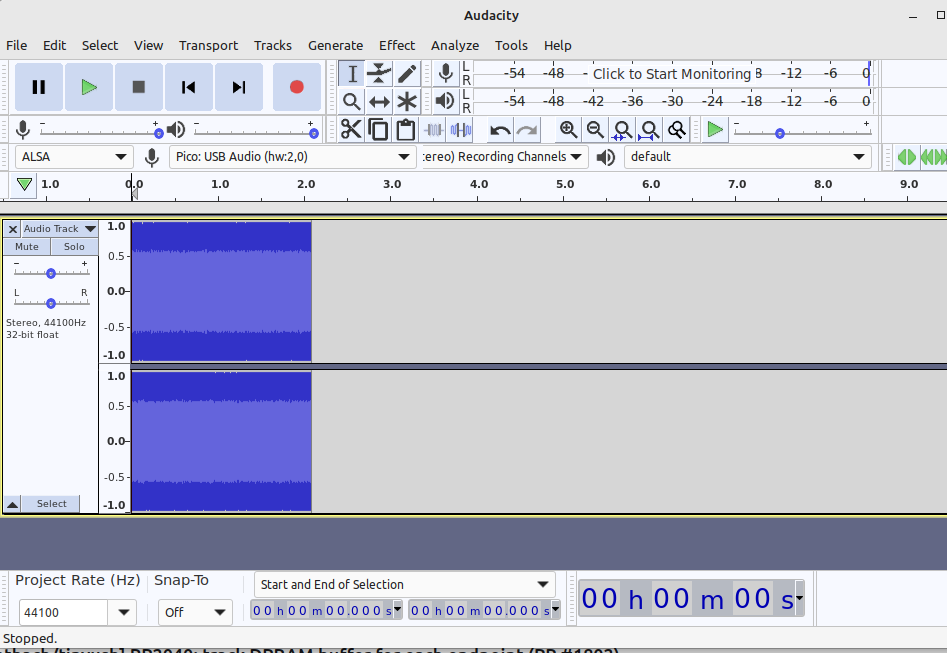Select the Multi-Tool
947x653 pixels.
[407, 101]
